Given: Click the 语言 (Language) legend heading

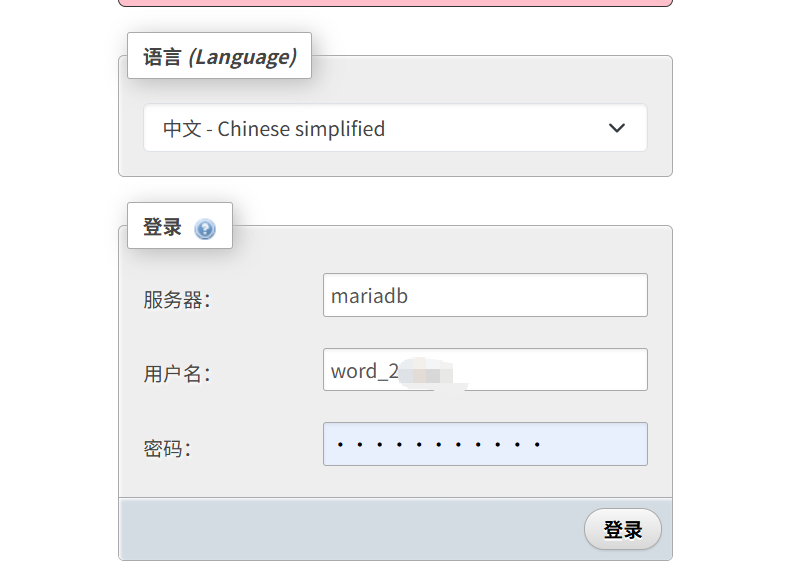Looking at the screenshot, I should (219, 56).
